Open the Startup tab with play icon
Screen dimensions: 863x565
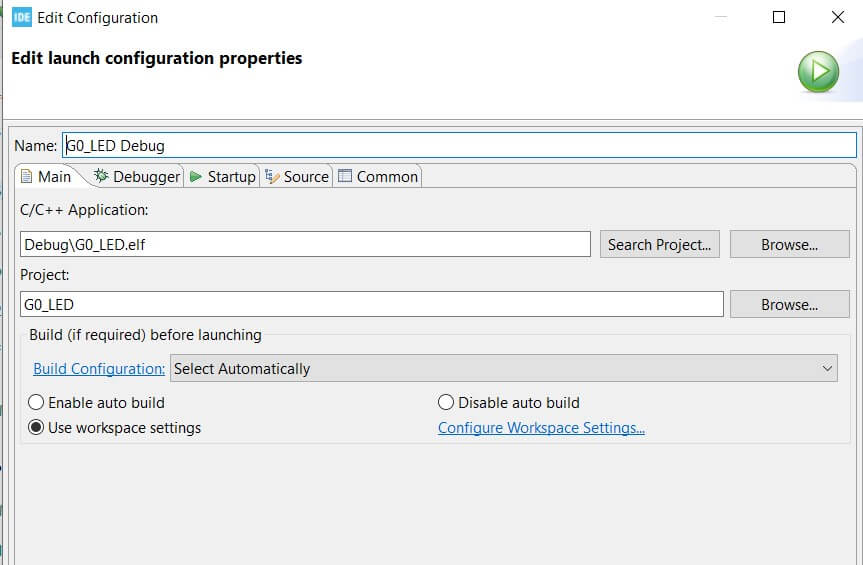coord(222,176)
